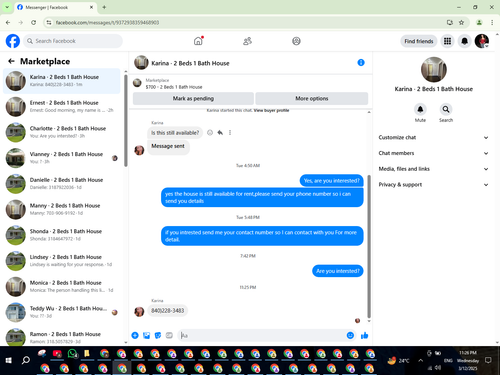Viewport: 500px width, 375px height.
Task: Open Shonda's 2 Beds 1 Bath House chat
Action: click(x=62, y=235)
